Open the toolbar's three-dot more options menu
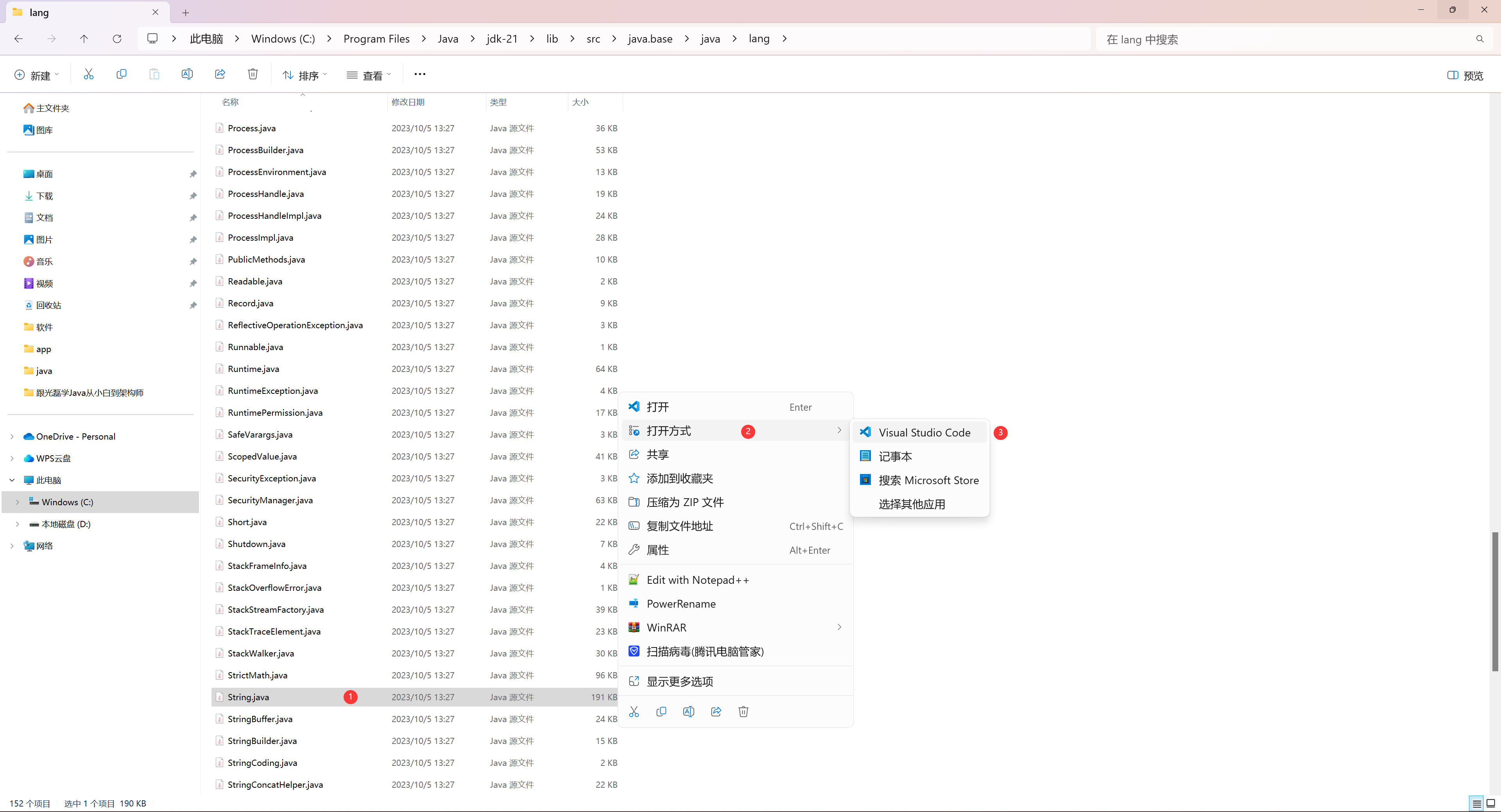 (419, 75)
